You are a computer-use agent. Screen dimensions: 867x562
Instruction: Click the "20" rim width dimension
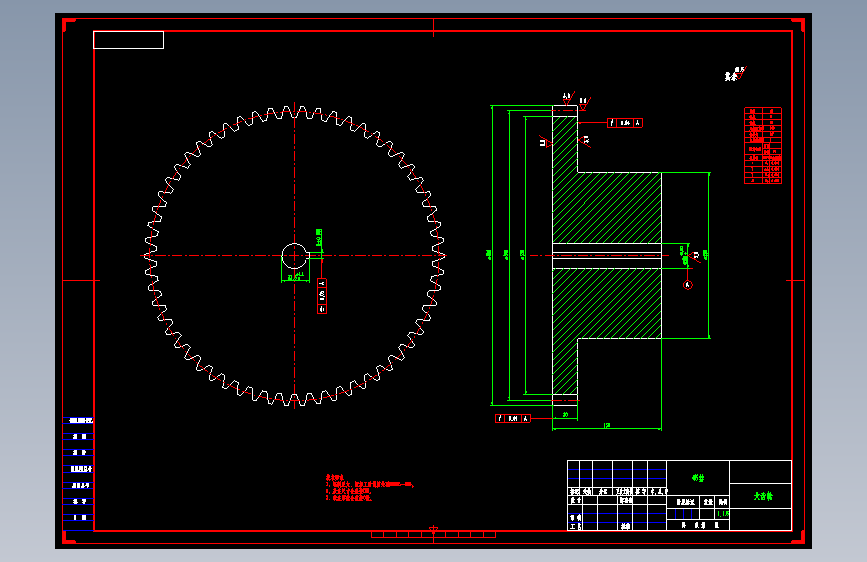tap(565, 414)
